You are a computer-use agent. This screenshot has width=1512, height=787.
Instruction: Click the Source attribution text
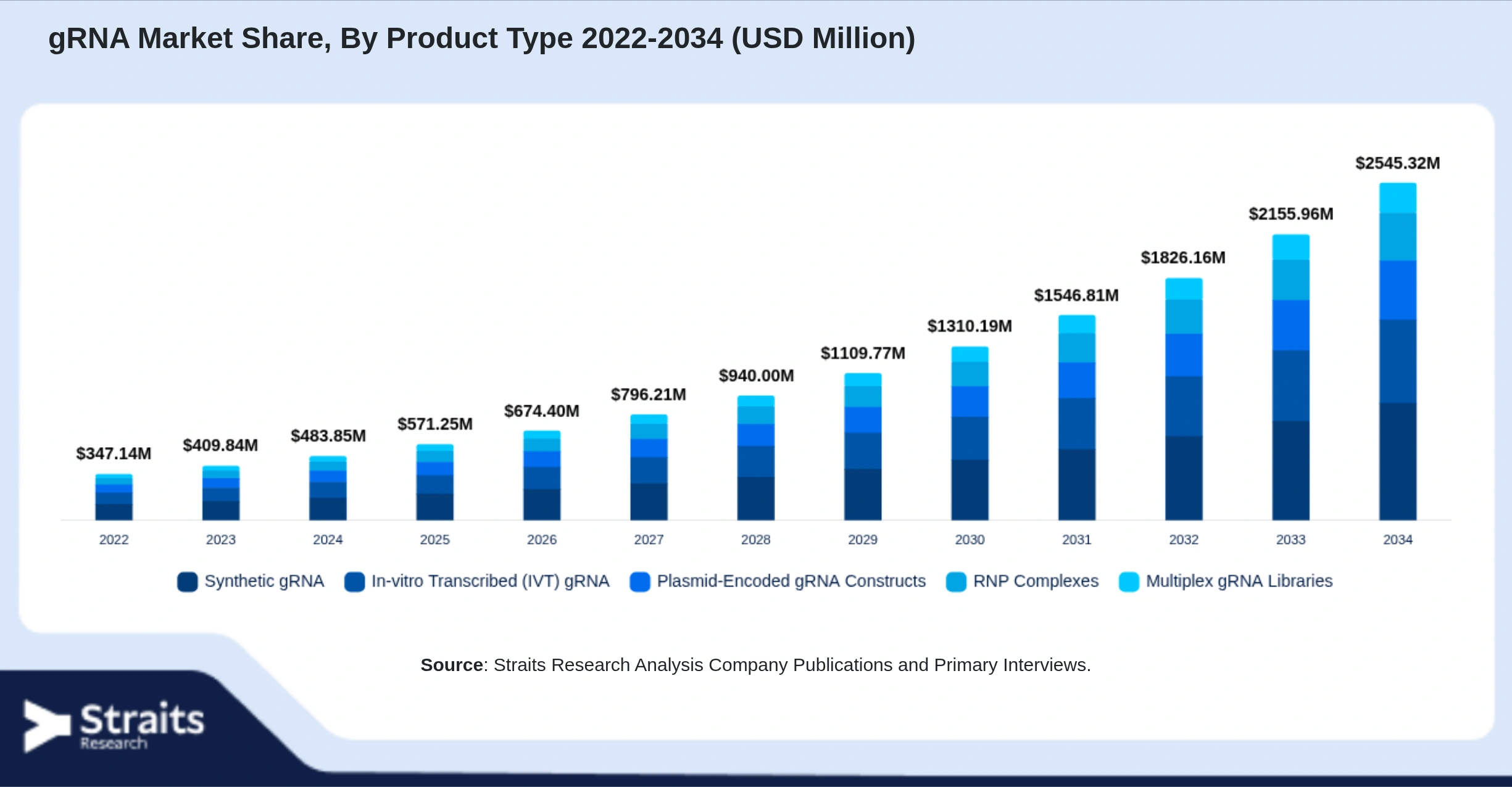pyautogui.click(x=755, y=665)
